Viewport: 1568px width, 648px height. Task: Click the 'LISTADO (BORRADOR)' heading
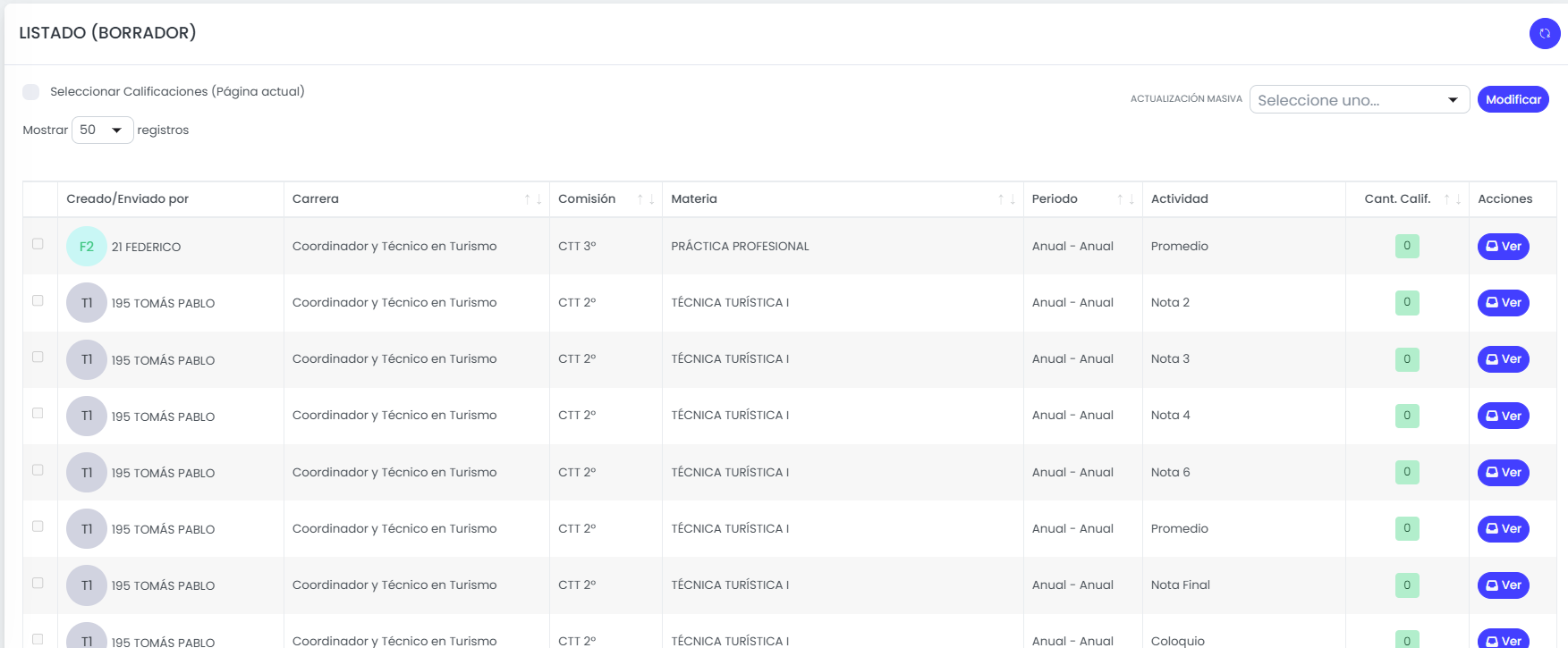click(107, 33)
